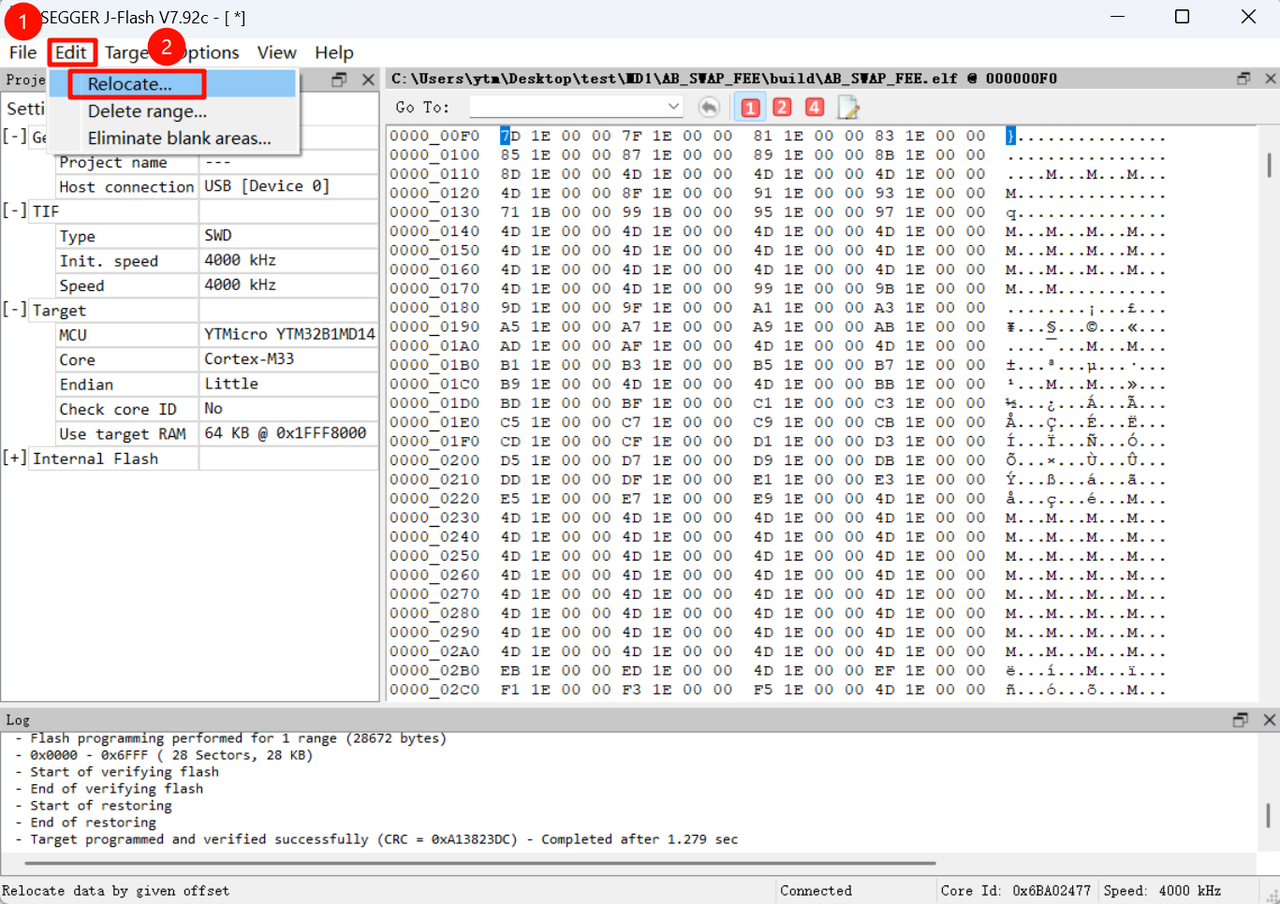Screen dimensions: 1280x904
Task: Click the hex row address 0000_0200
Action: coord(435,460)
